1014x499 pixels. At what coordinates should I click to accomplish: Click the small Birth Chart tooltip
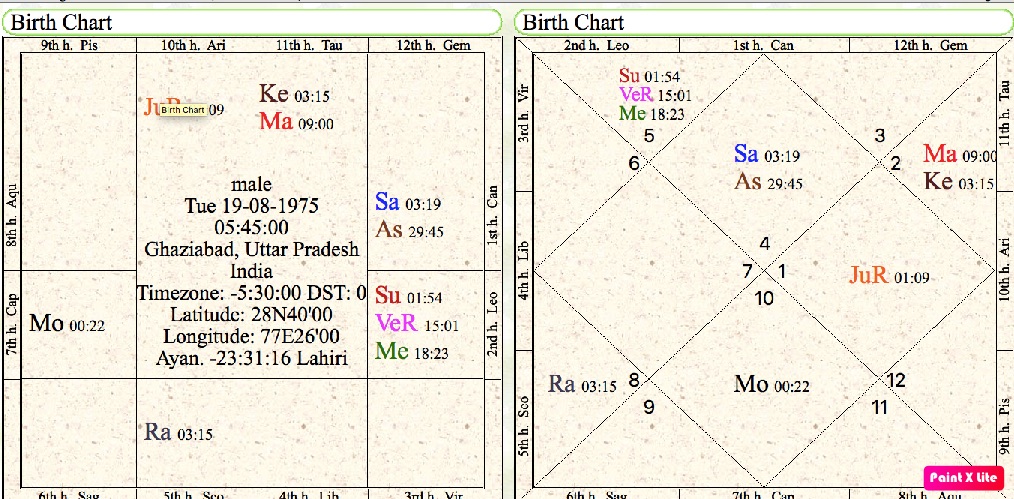pyautogui.click(x=183, y=110)
